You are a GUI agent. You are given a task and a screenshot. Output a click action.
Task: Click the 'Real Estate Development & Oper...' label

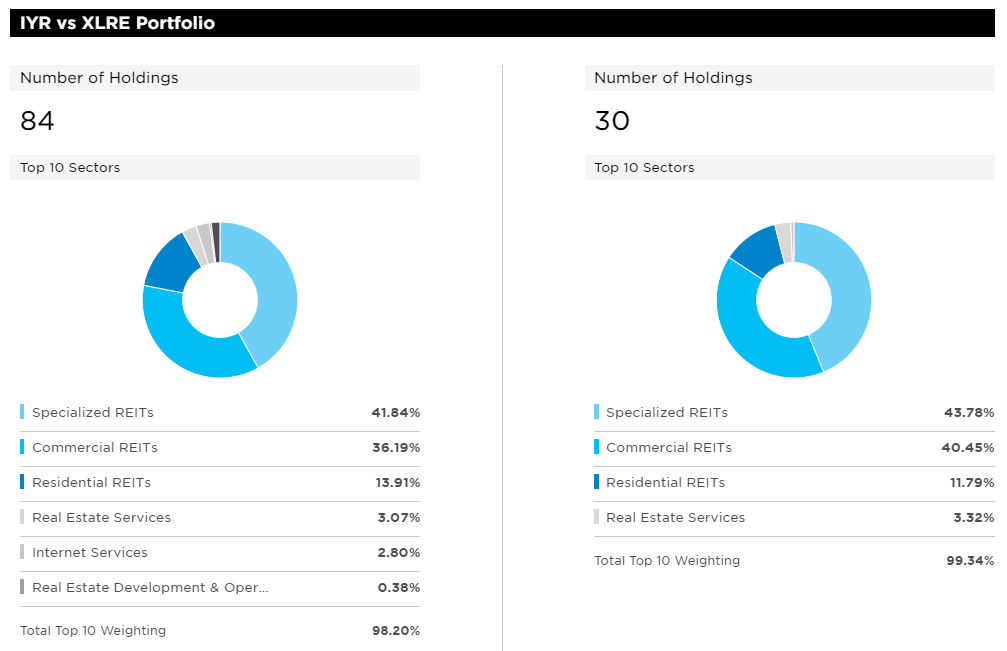pos(150,587)
